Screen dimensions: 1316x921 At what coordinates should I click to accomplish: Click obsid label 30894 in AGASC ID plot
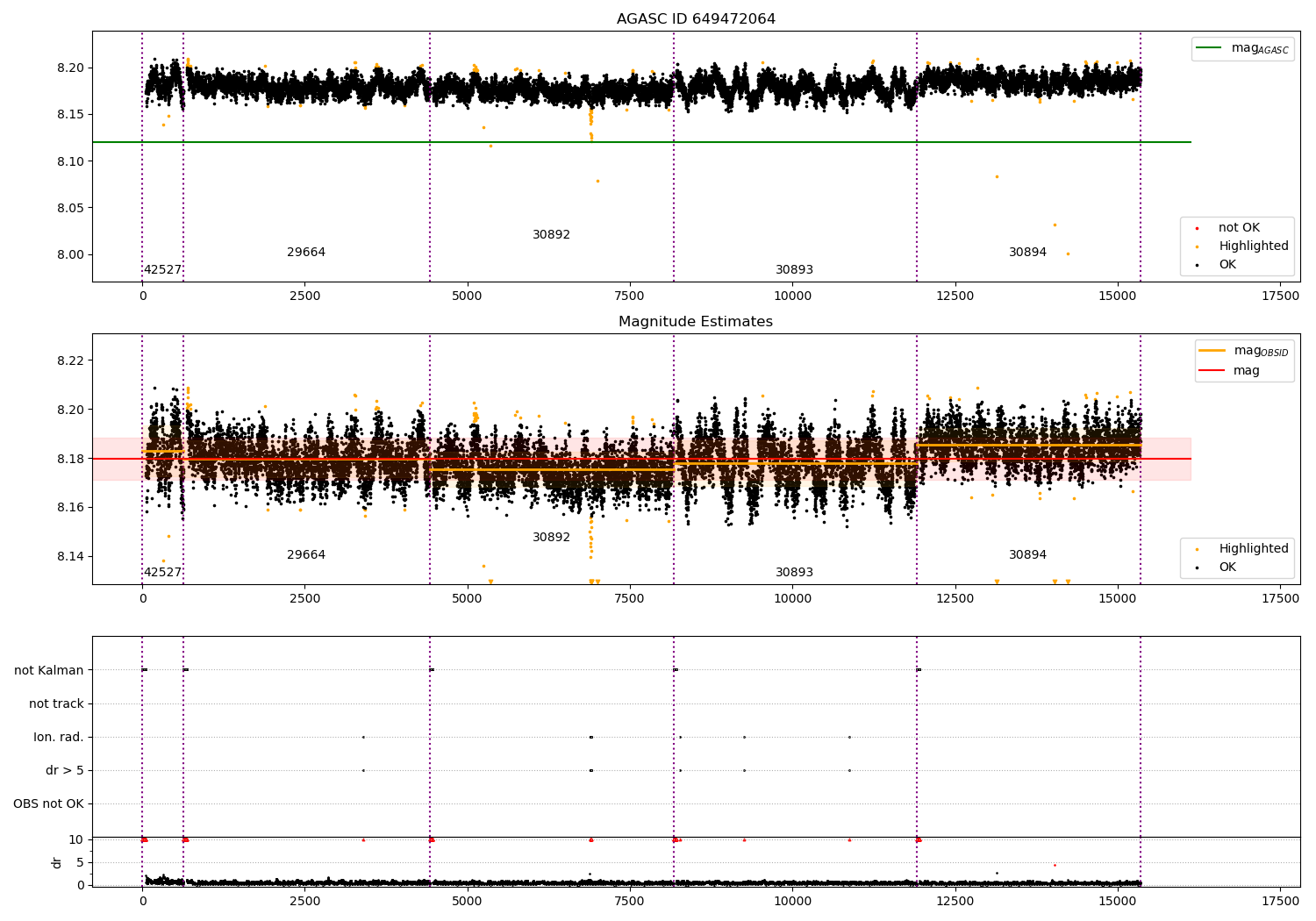[1028, 253]
